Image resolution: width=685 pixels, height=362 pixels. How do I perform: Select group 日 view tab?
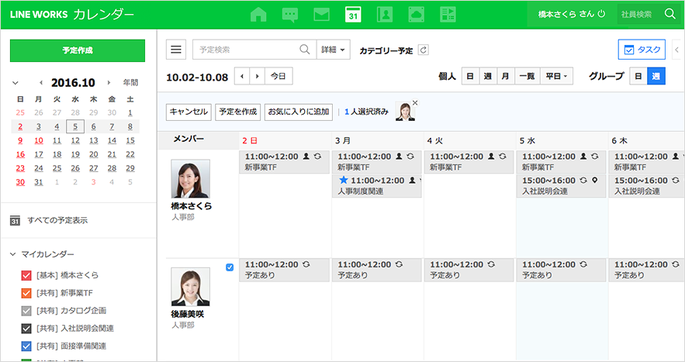(x=638, y=76)
